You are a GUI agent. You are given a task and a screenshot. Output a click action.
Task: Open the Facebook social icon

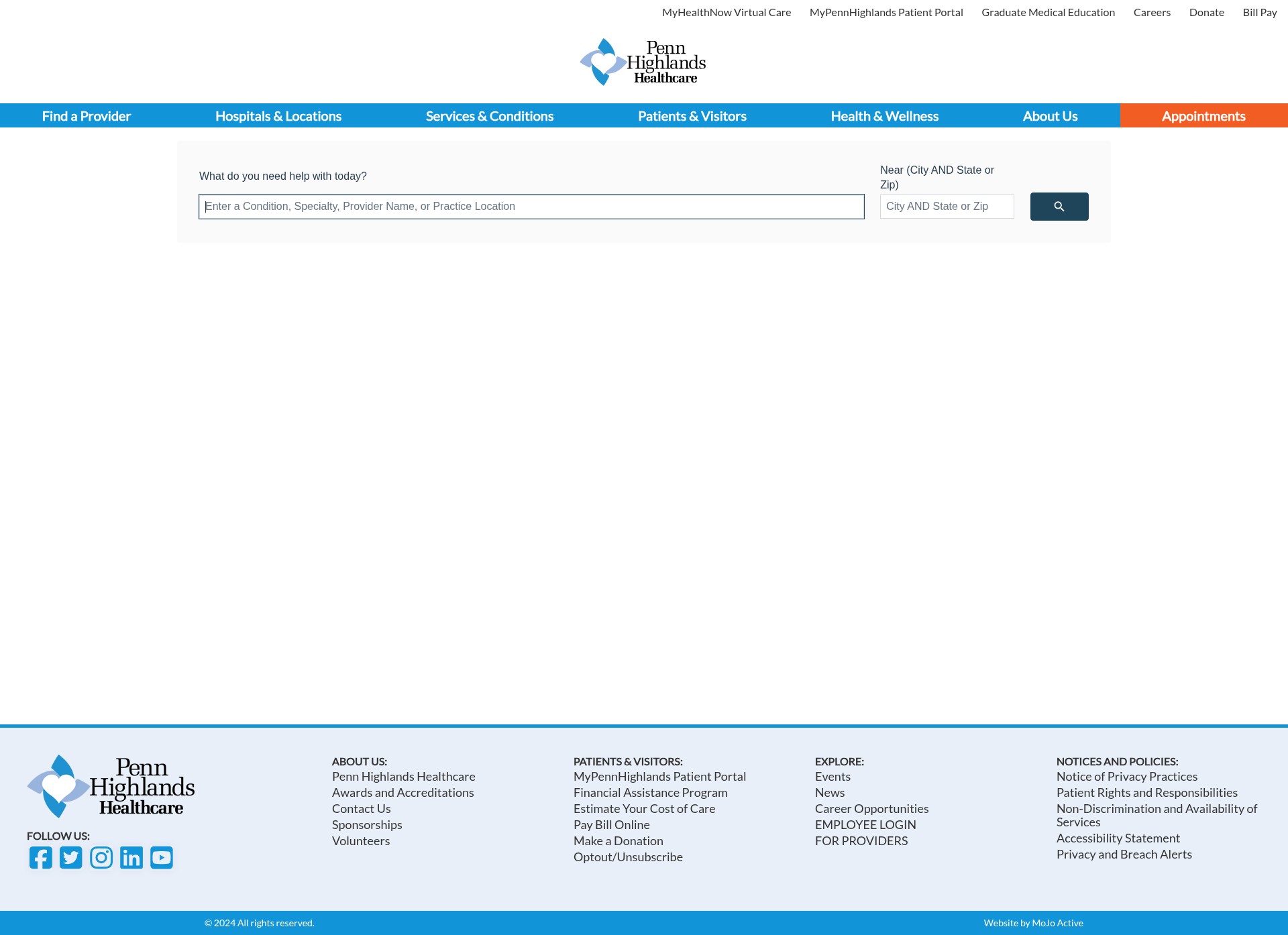[41, 857]
